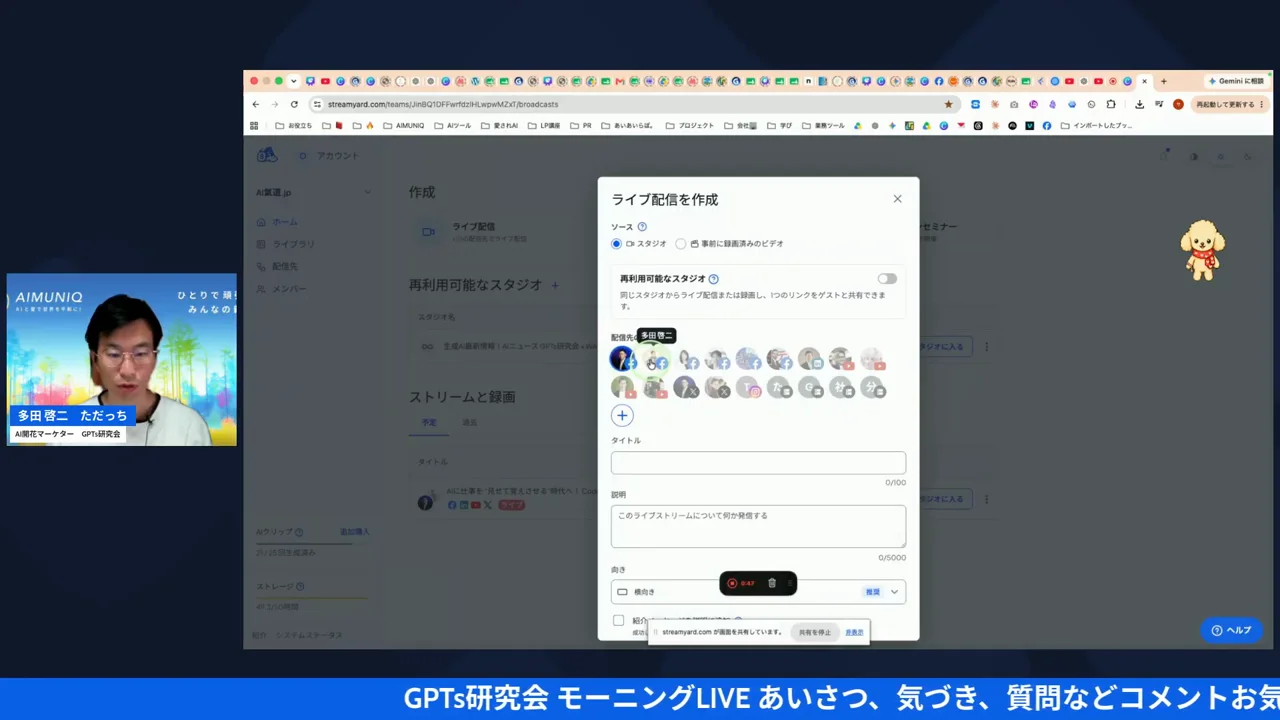Open Chrome downloads icon
The image size is (1280, 720).
pyautogui.click(x=1140, y=104)
